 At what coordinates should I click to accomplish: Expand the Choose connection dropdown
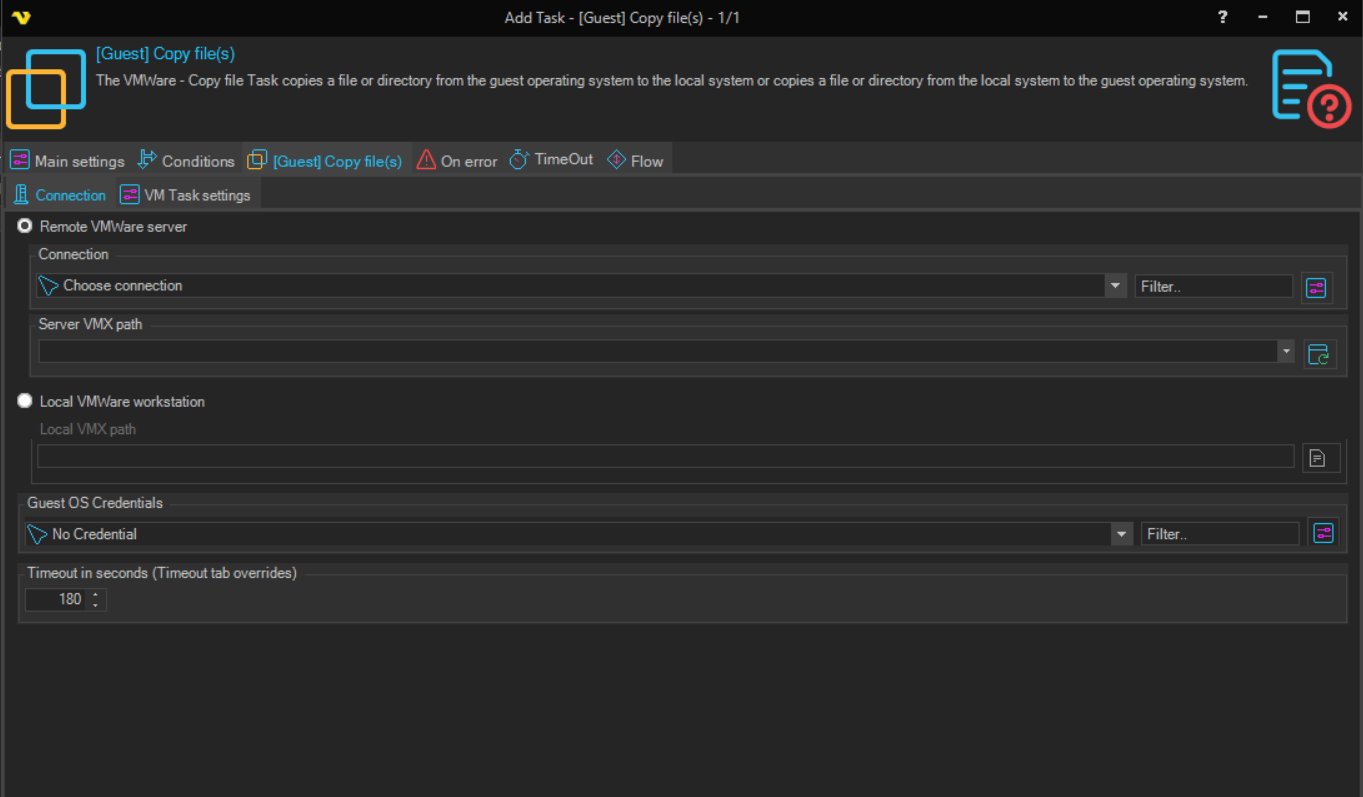1116,286
